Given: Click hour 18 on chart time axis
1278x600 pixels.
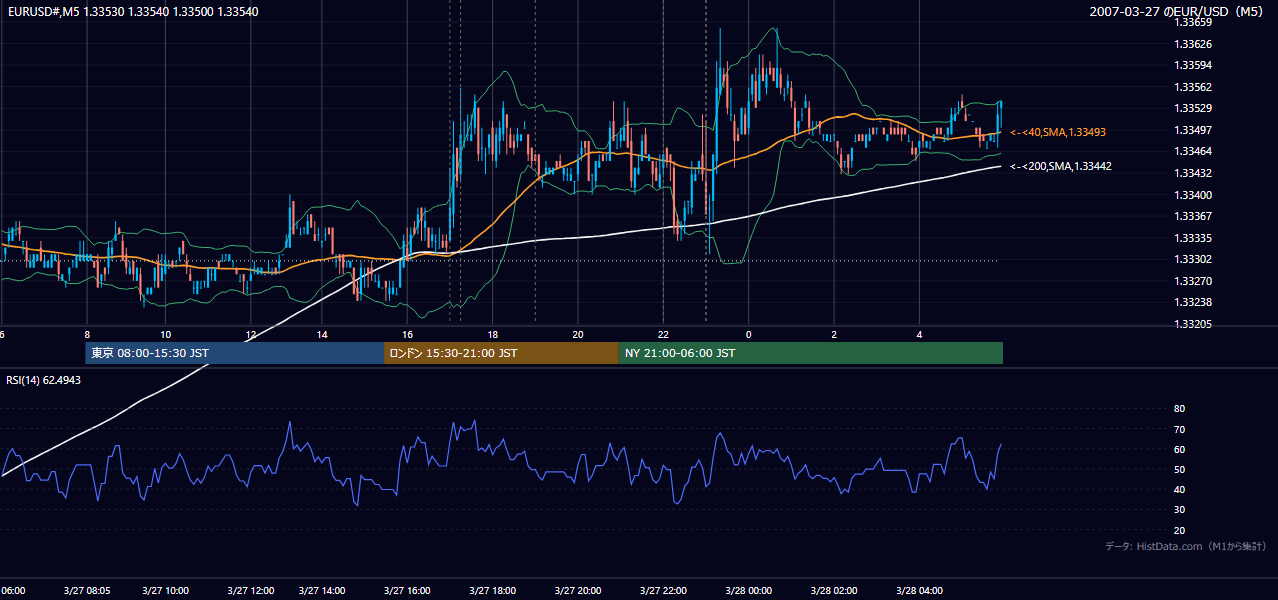Looking at the screenshot, I should pos(492,334).
